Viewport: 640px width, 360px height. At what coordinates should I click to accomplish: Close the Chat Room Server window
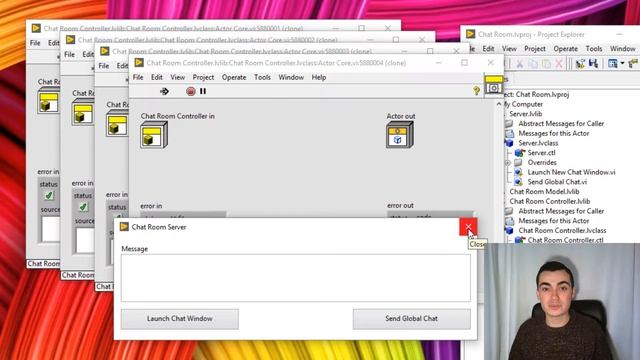[468, 227]
